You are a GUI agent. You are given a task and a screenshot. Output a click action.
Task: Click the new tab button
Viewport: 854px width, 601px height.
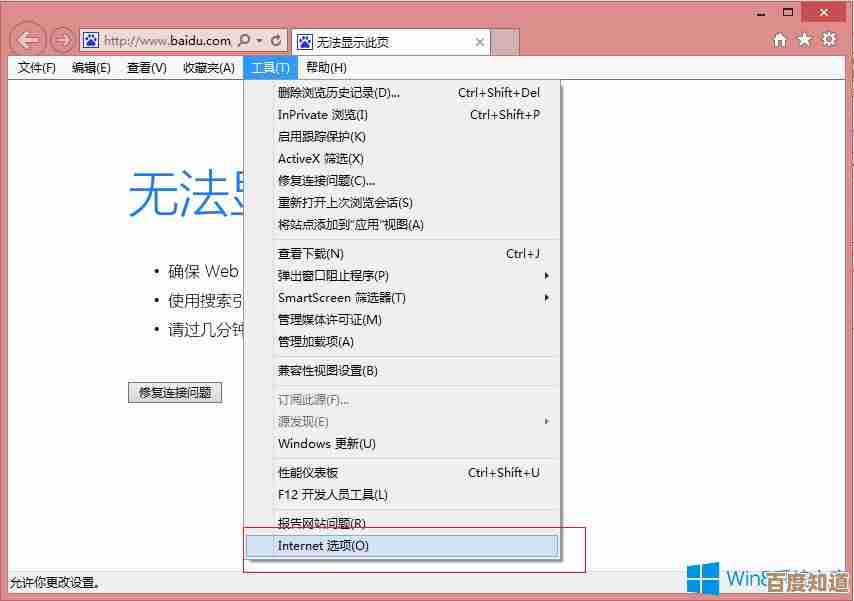point(505,42)
